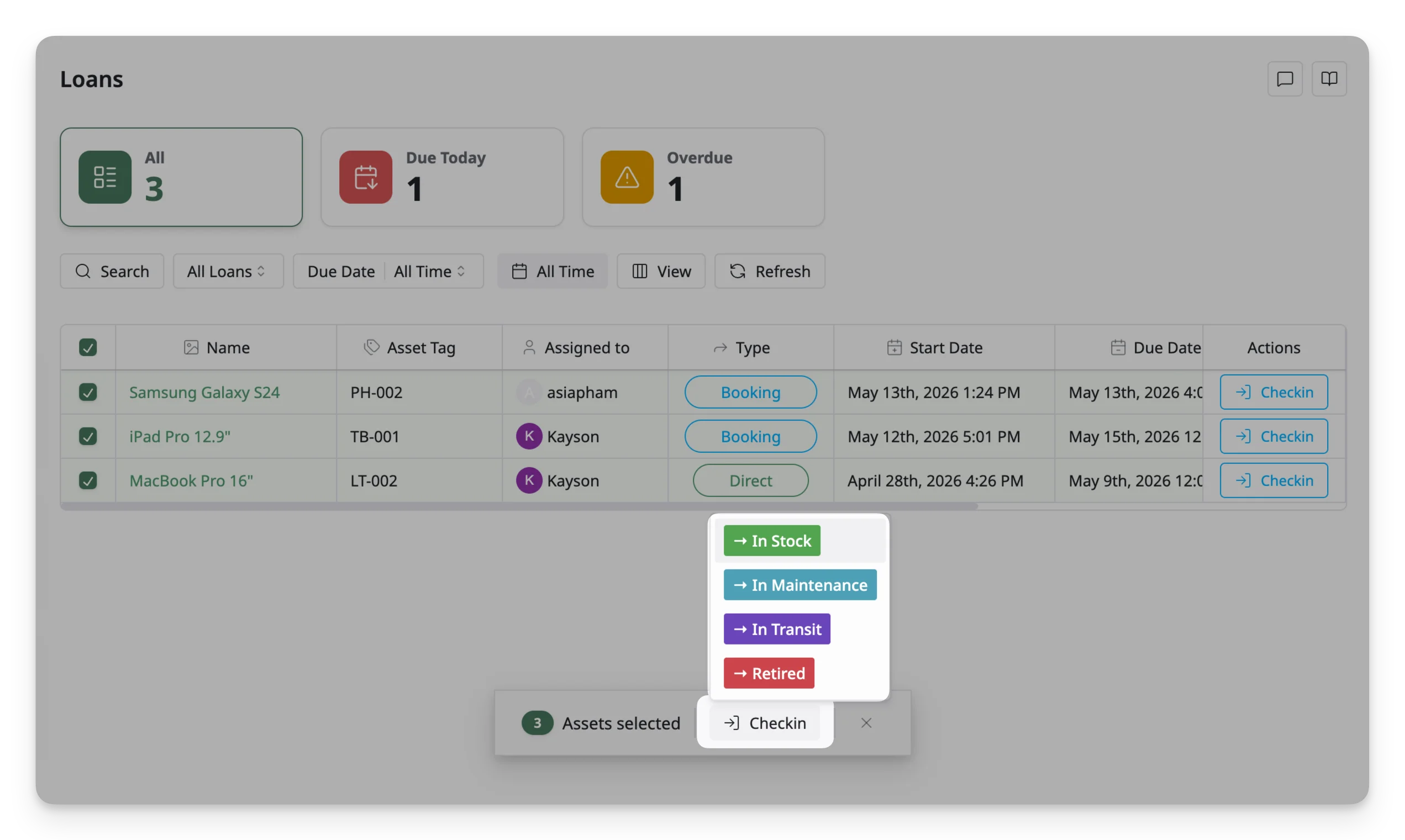
Task: Choose In Transit checkin status
Action: tap(776, 629)
